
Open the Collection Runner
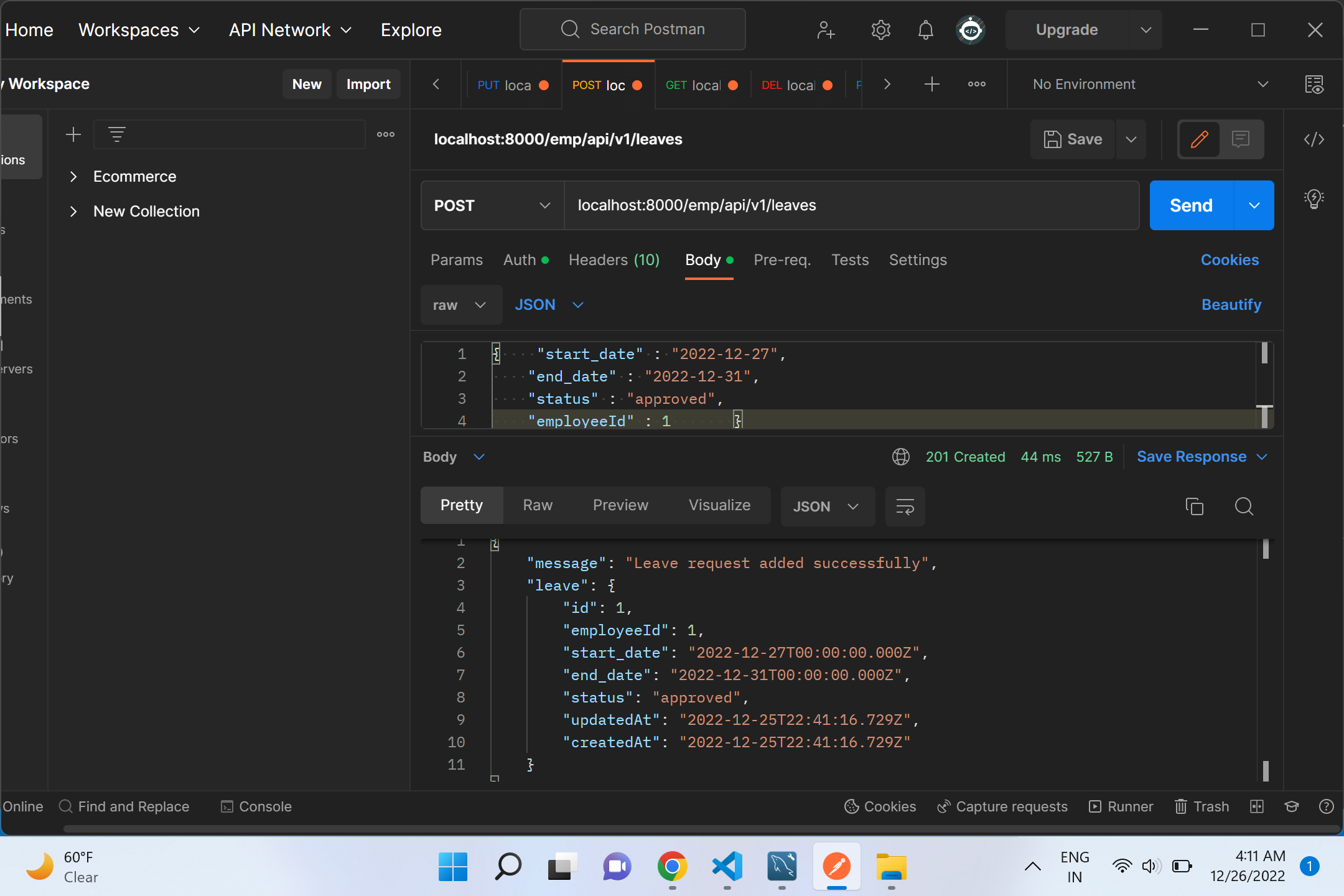tap(1120, 806)
